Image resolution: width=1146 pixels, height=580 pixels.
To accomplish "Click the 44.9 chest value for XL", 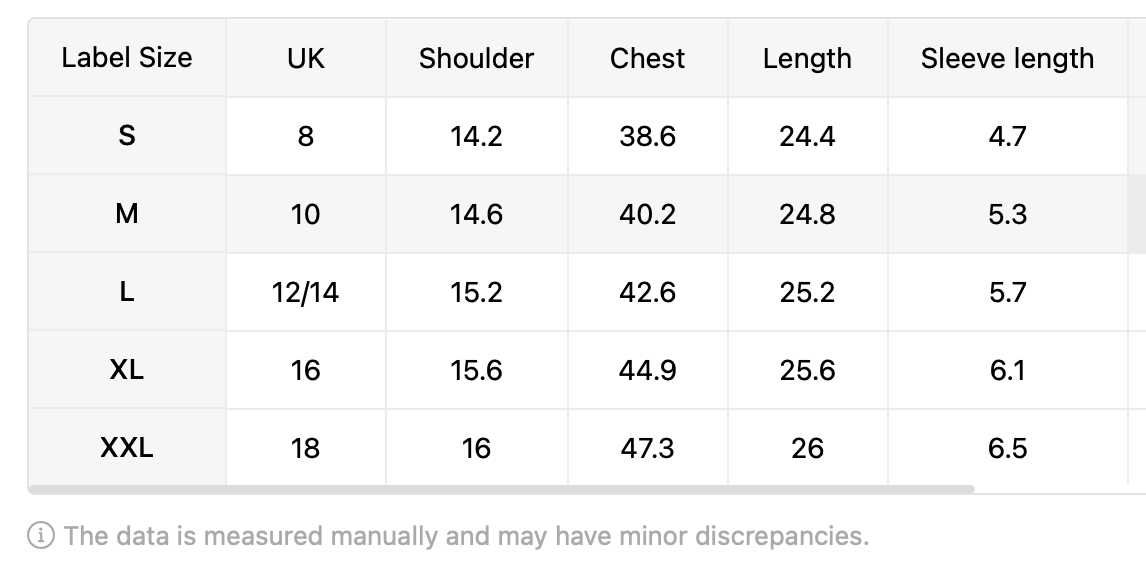I will click(x=648, y=370).
